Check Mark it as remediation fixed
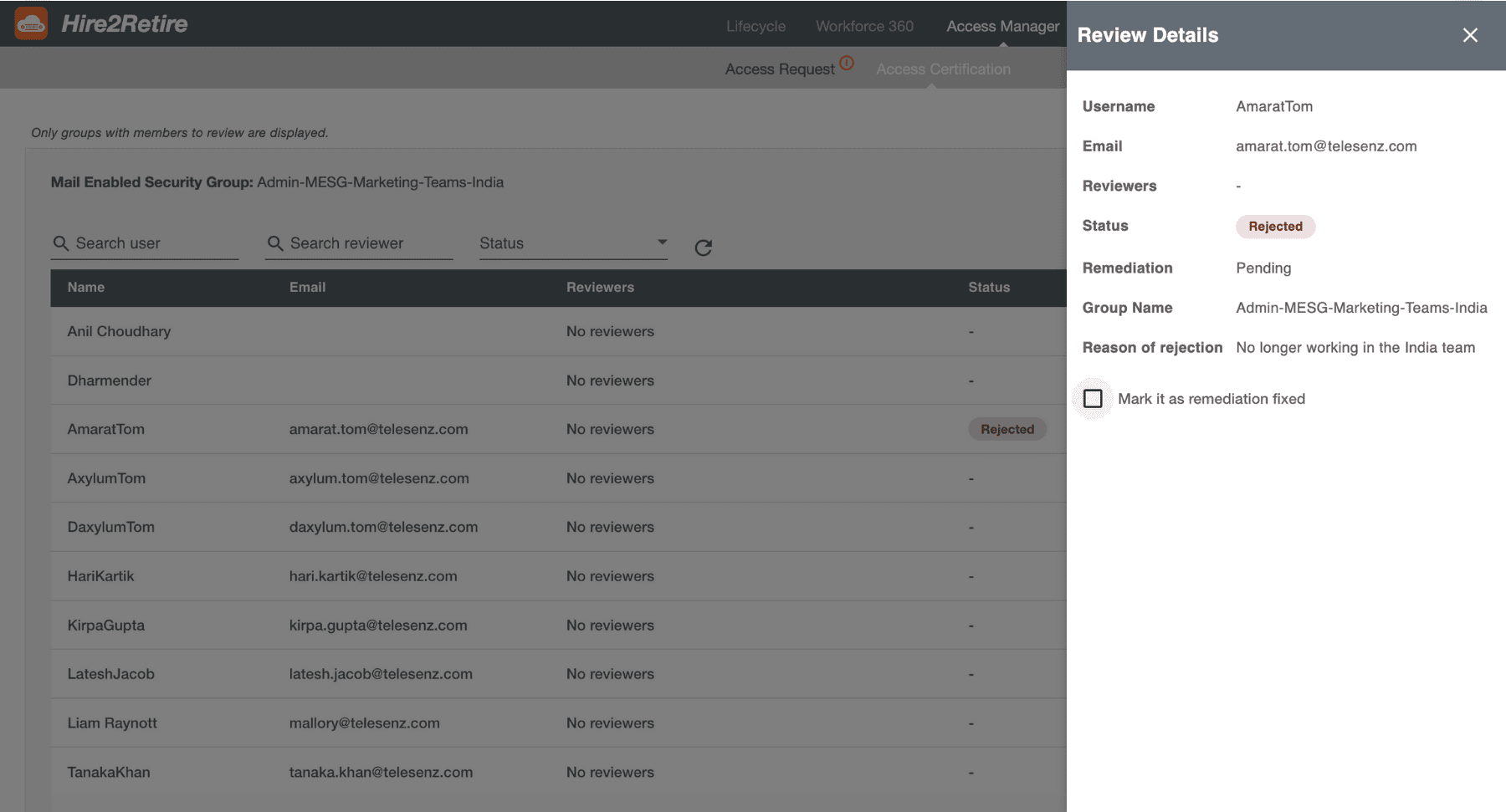This screenshot has height=812, width=1506. [x=1092, y=399]
